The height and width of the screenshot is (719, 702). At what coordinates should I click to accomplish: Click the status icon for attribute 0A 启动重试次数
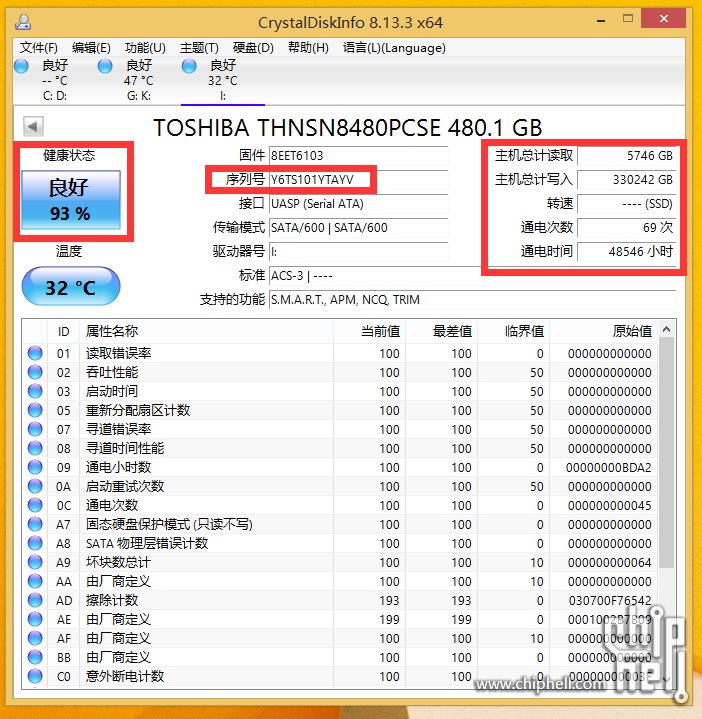tap(35, 486)
